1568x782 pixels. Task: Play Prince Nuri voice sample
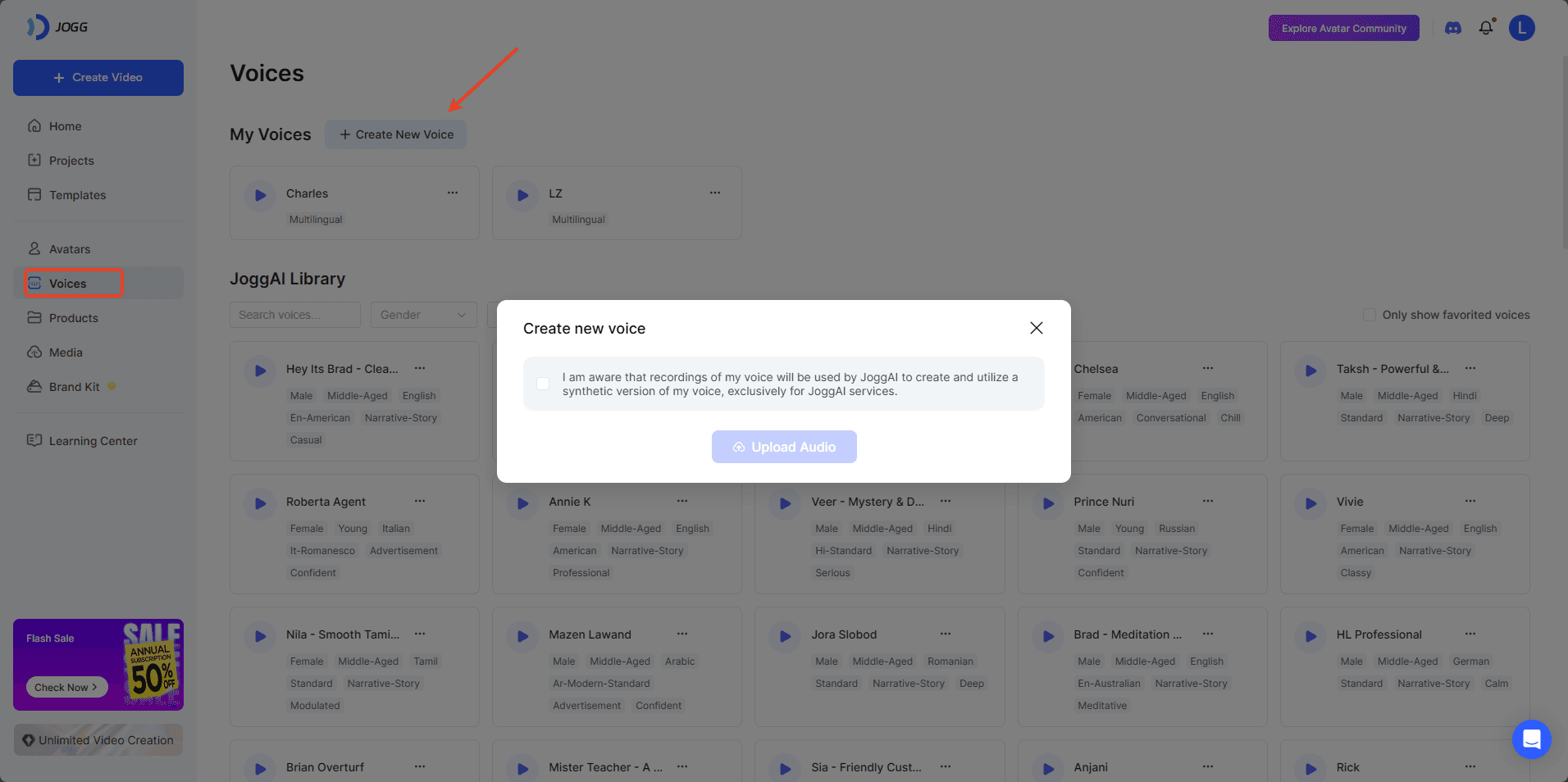[x=1048, y=503]
